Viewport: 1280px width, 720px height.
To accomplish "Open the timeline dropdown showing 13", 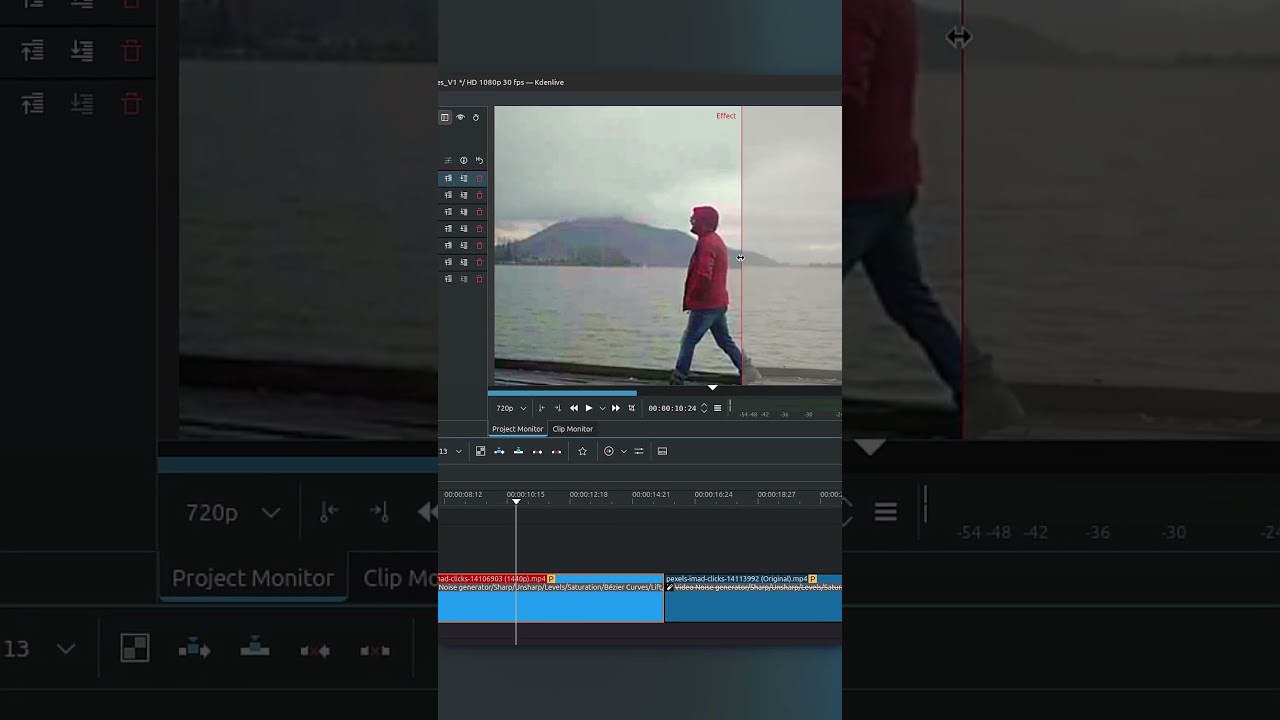I will 451,451.
